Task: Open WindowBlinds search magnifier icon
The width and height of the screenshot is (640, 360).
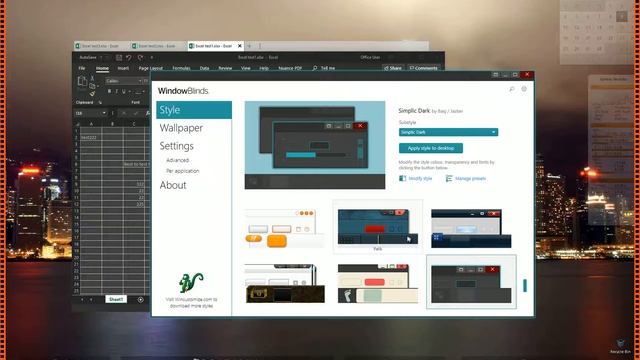Action: pos(511,89)
